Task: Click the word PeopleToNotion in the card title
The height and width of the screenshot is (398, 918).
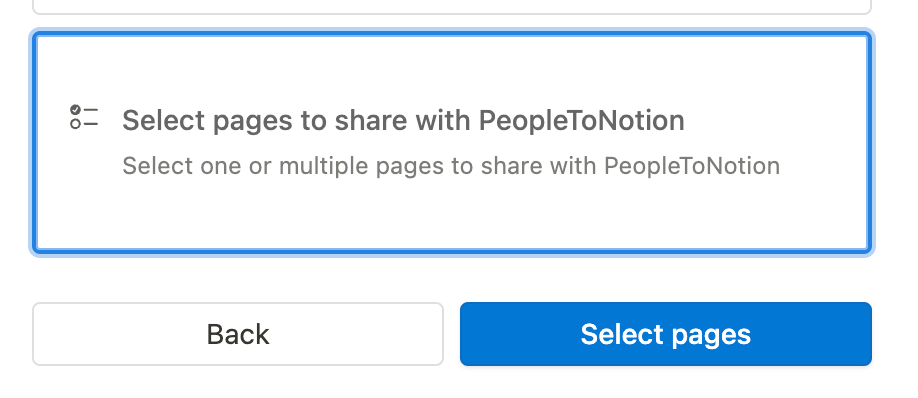Action: tap(582, 121)
